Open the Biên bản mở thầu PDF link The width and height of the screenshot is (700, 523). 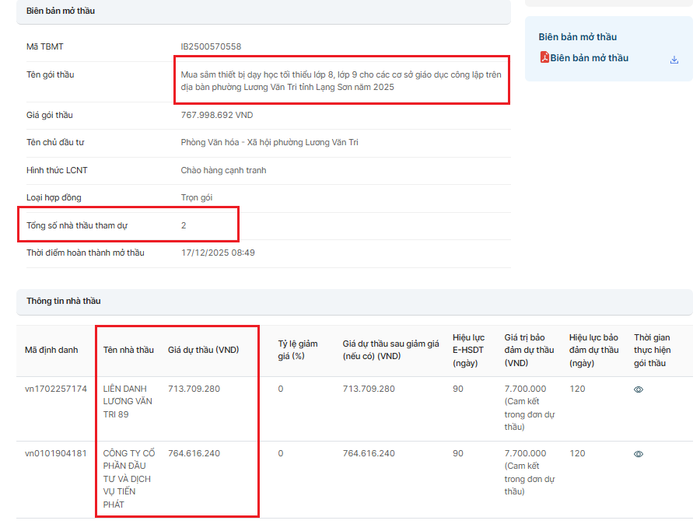(589, 58)
